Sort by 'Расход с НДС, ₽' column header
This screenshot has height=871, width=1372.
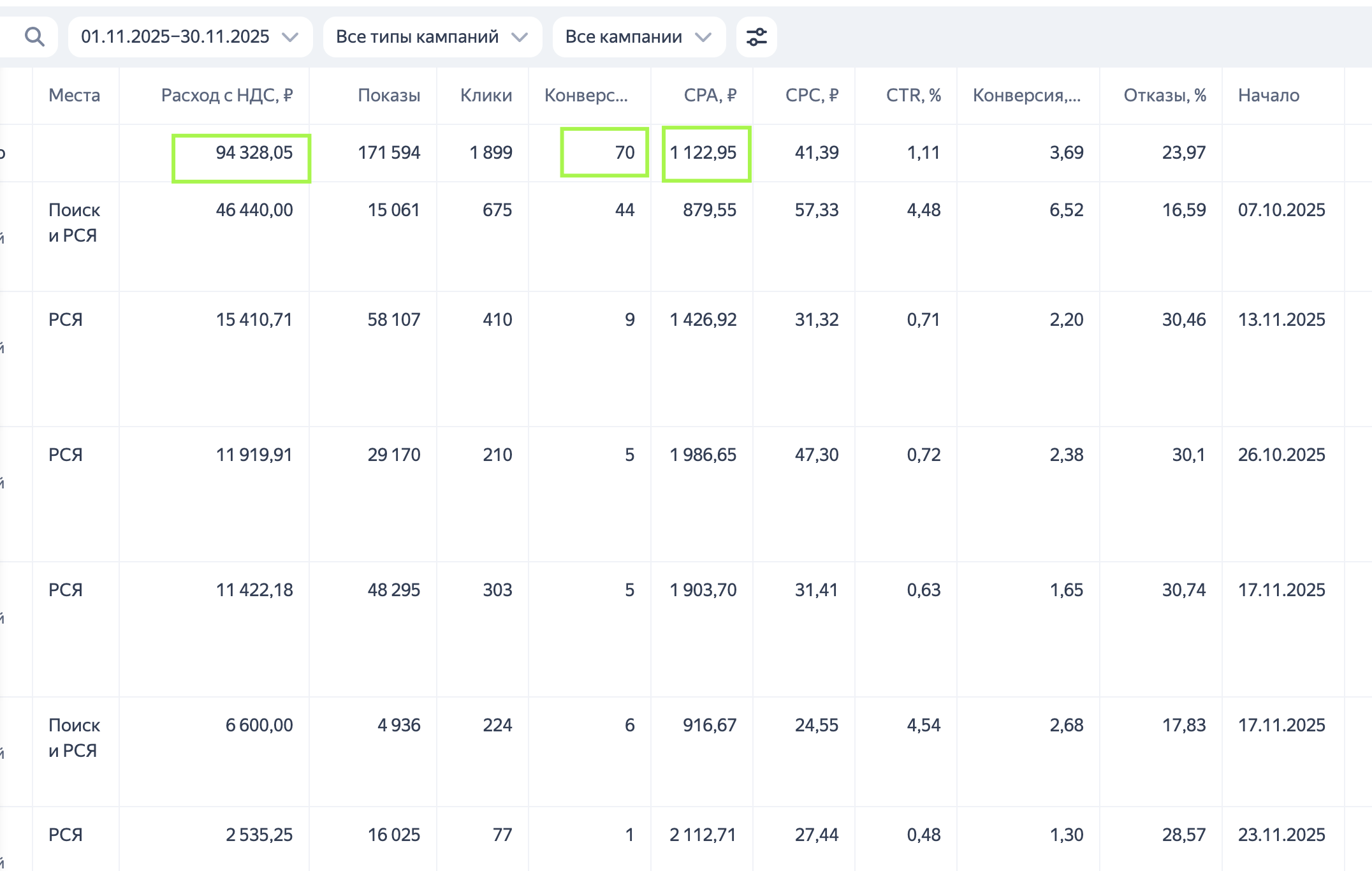coord(226,96)
